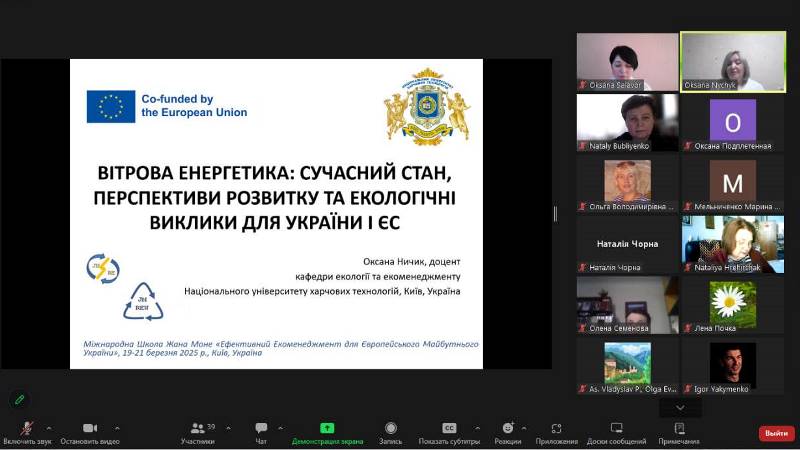The height and width of the screenshot is (450, 800).
Task: Select Ольга Володимирівна participant tile
Action: pos(628,184)
